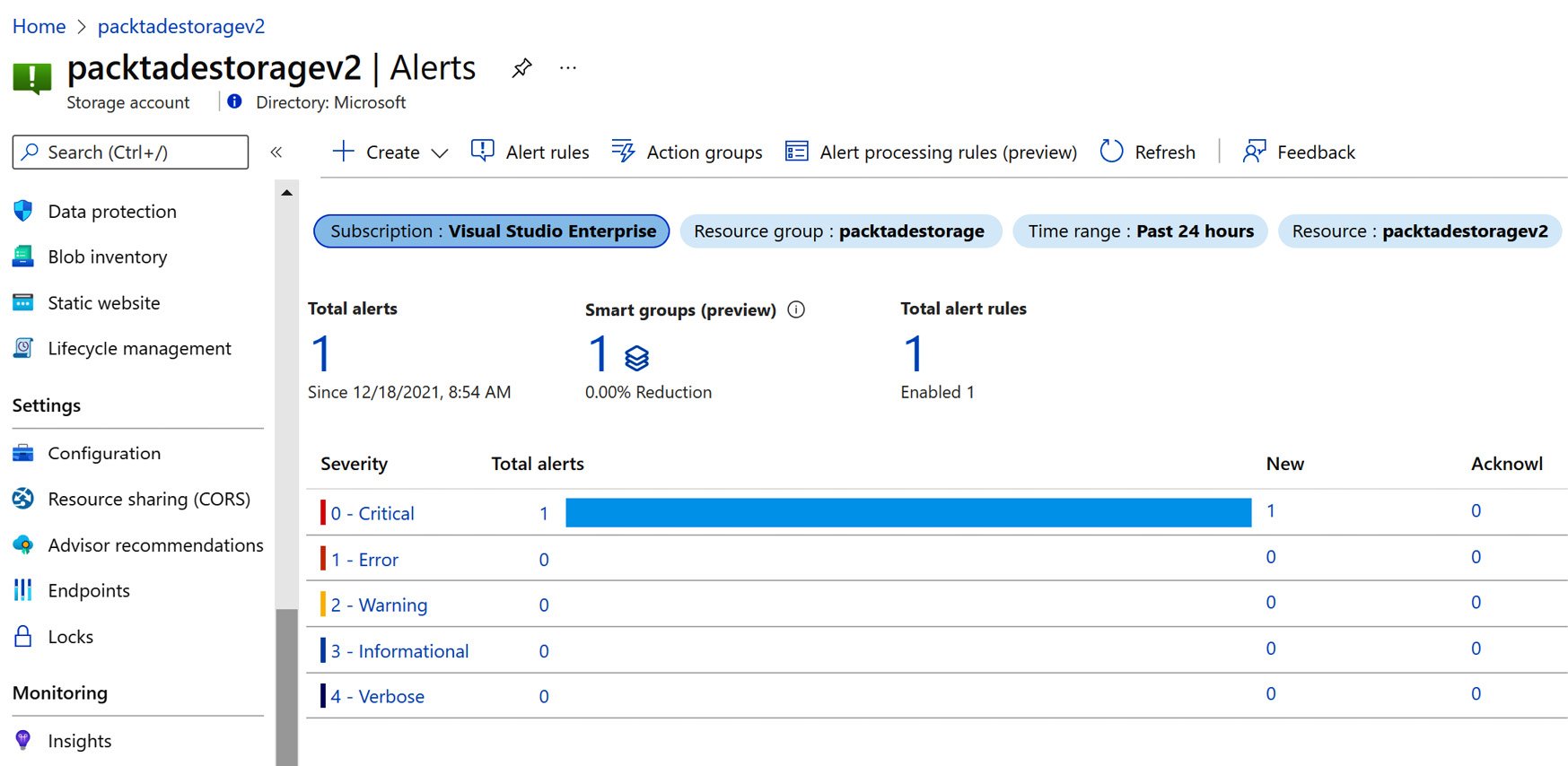Click the Feedback icon button
The height and width of the screenshot is (766, 1568).
[1254, 152]
